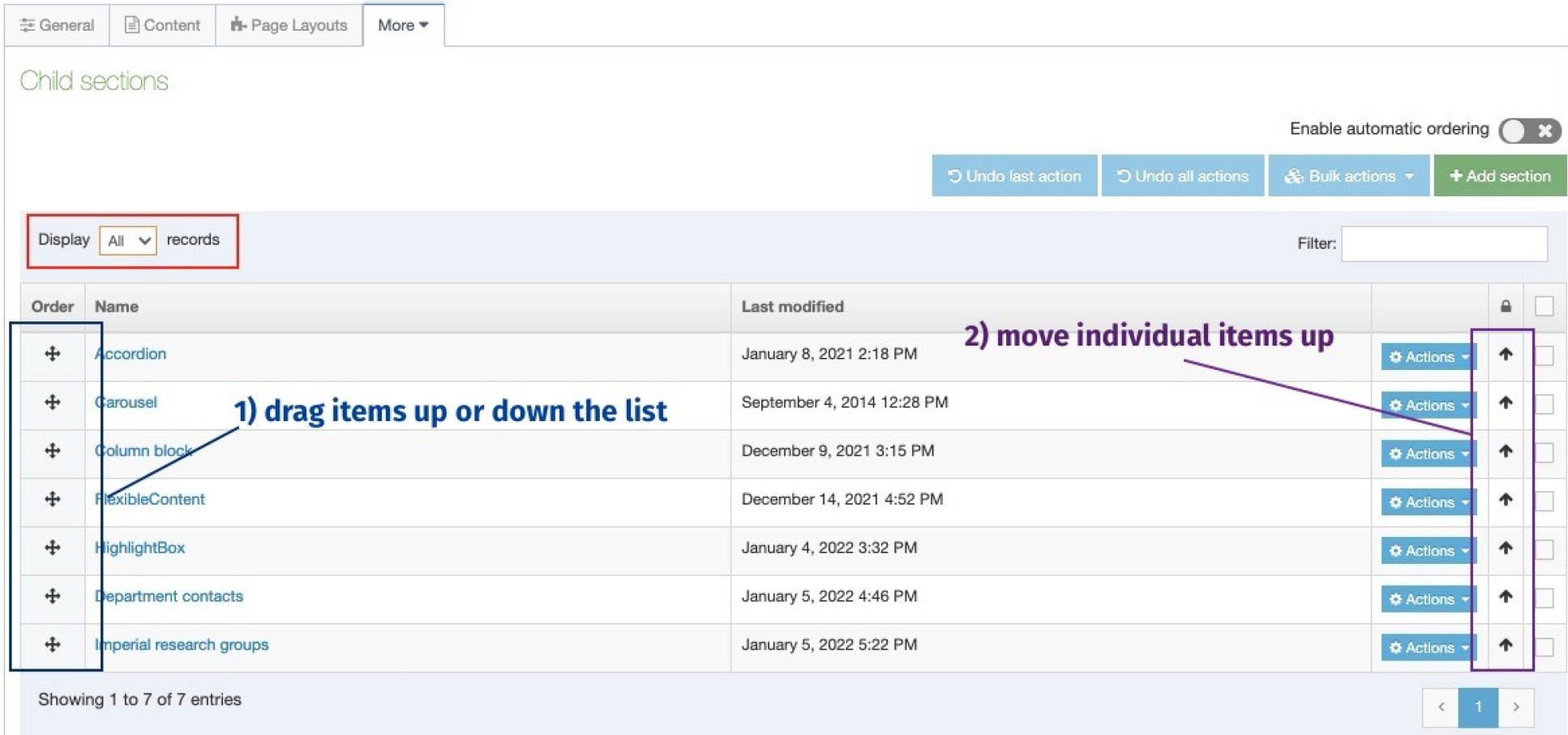Click the lock icon column header
This screenshot has width=1568, height=735.
[x=1506, y=307]
